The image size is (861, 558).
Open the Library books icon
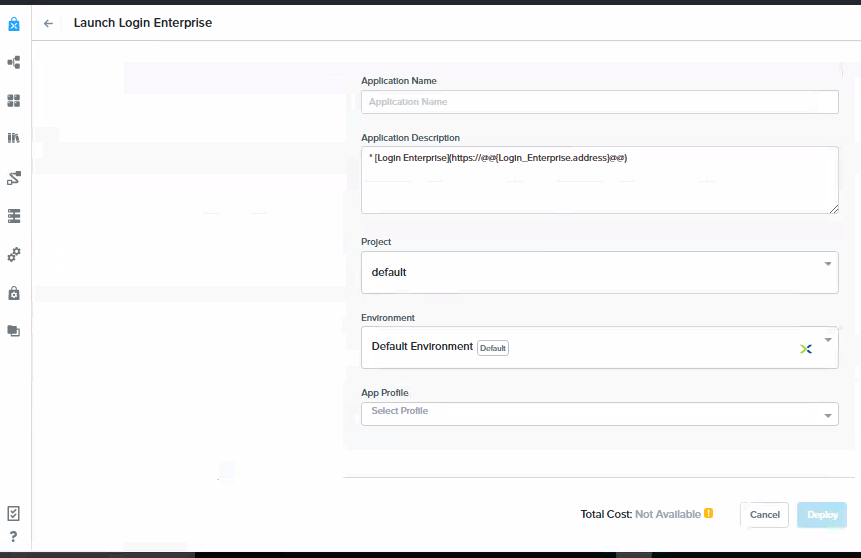[14, 138]
